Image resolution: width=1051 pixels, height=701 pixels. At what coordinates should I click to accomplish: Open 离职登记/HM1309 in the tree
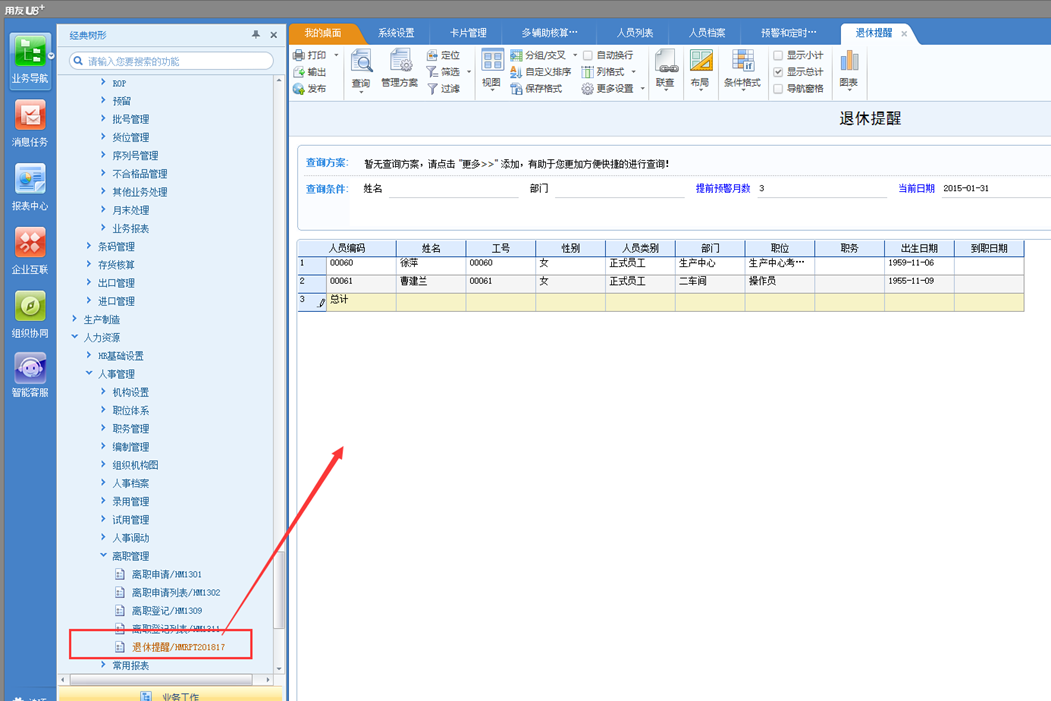click(x=166, y=611)
